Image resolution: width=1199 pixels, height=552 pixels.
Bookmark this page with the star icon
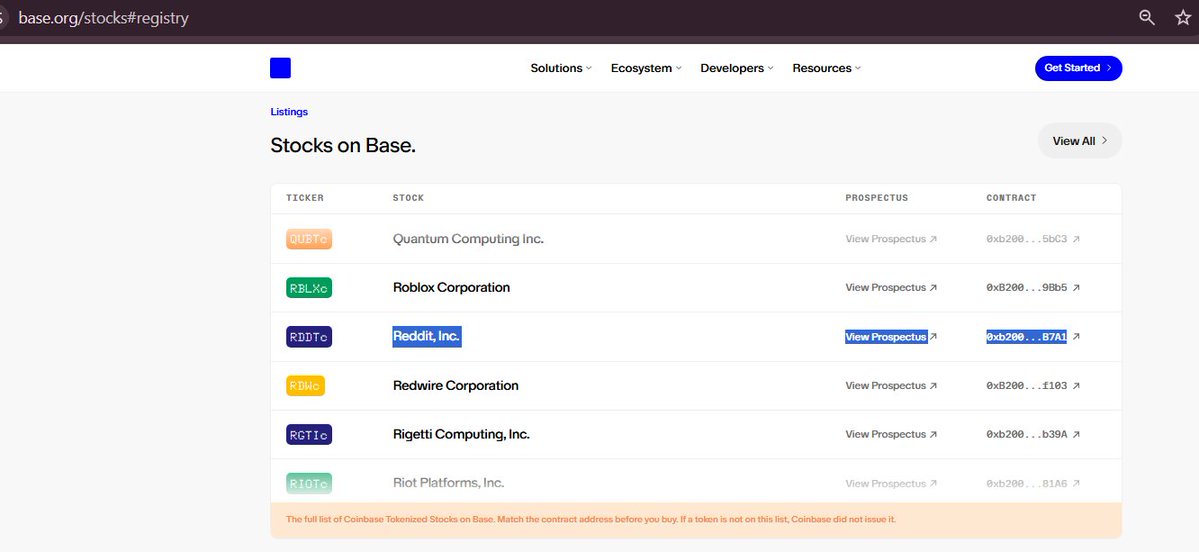1182,18
